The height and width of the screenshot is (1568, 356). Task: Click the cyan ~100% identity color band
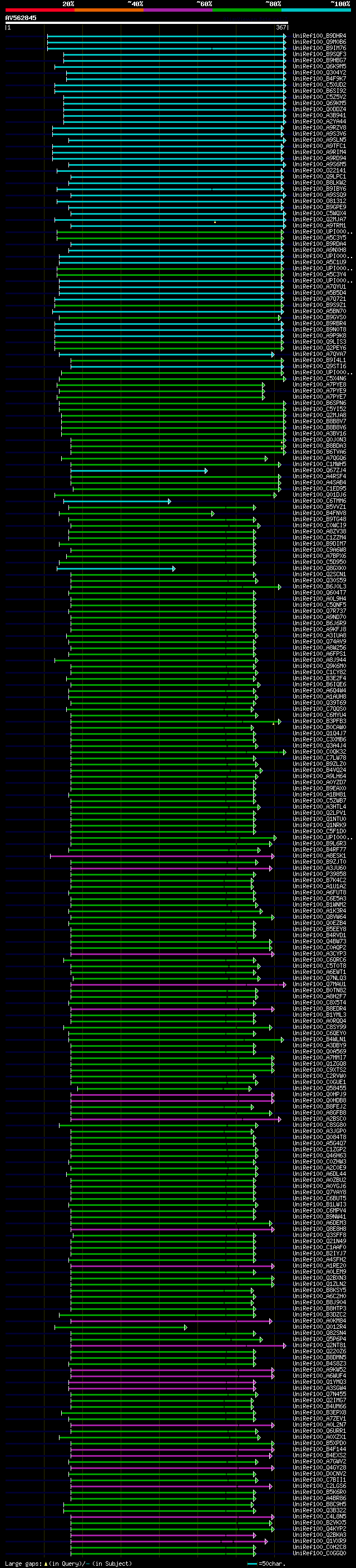[x=317, y=10]
